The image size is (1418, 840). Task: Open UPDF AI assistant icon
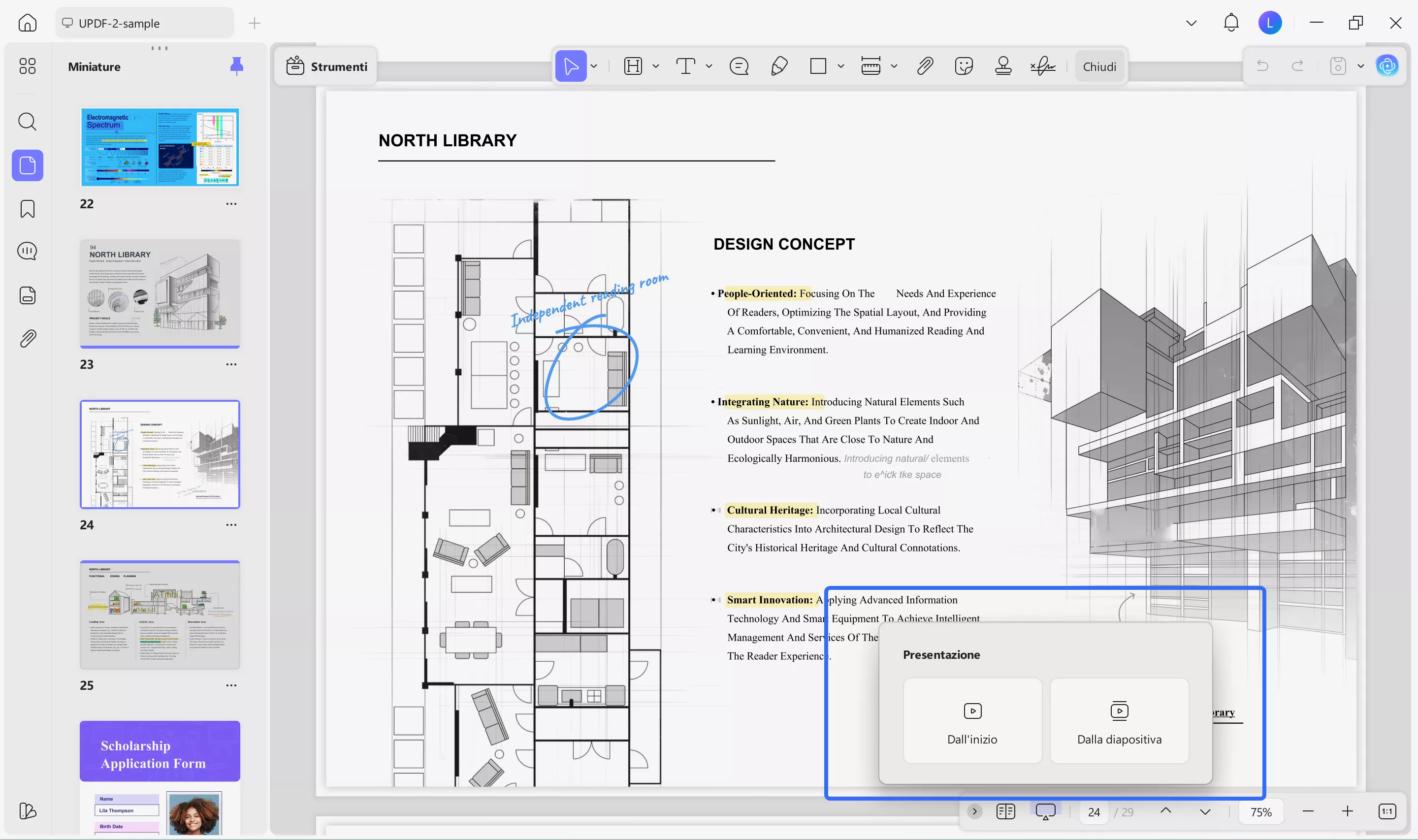tap(1387, 66)
